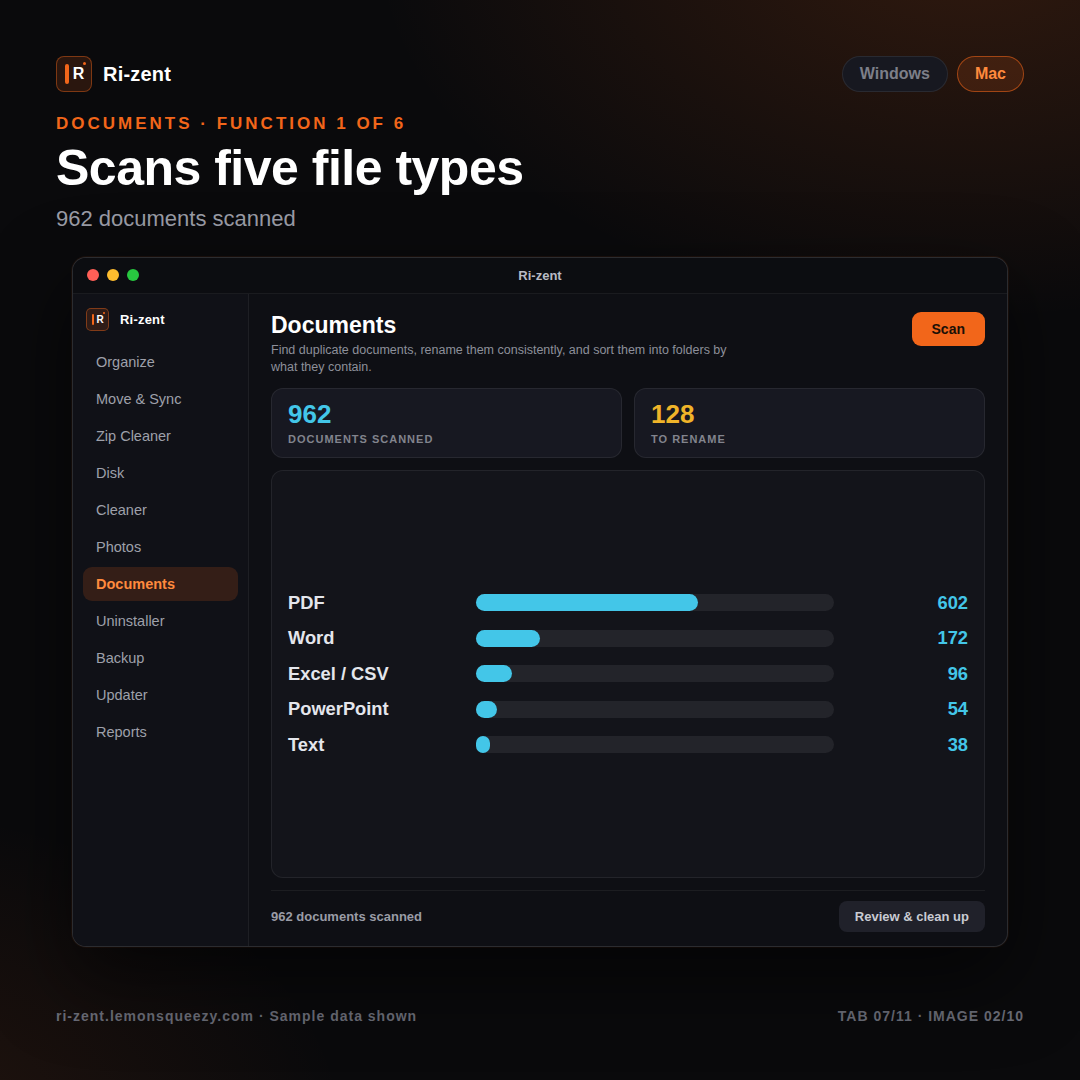
Task: Click the status text '962 documents scanned' in footer
Action: [346, 917]
